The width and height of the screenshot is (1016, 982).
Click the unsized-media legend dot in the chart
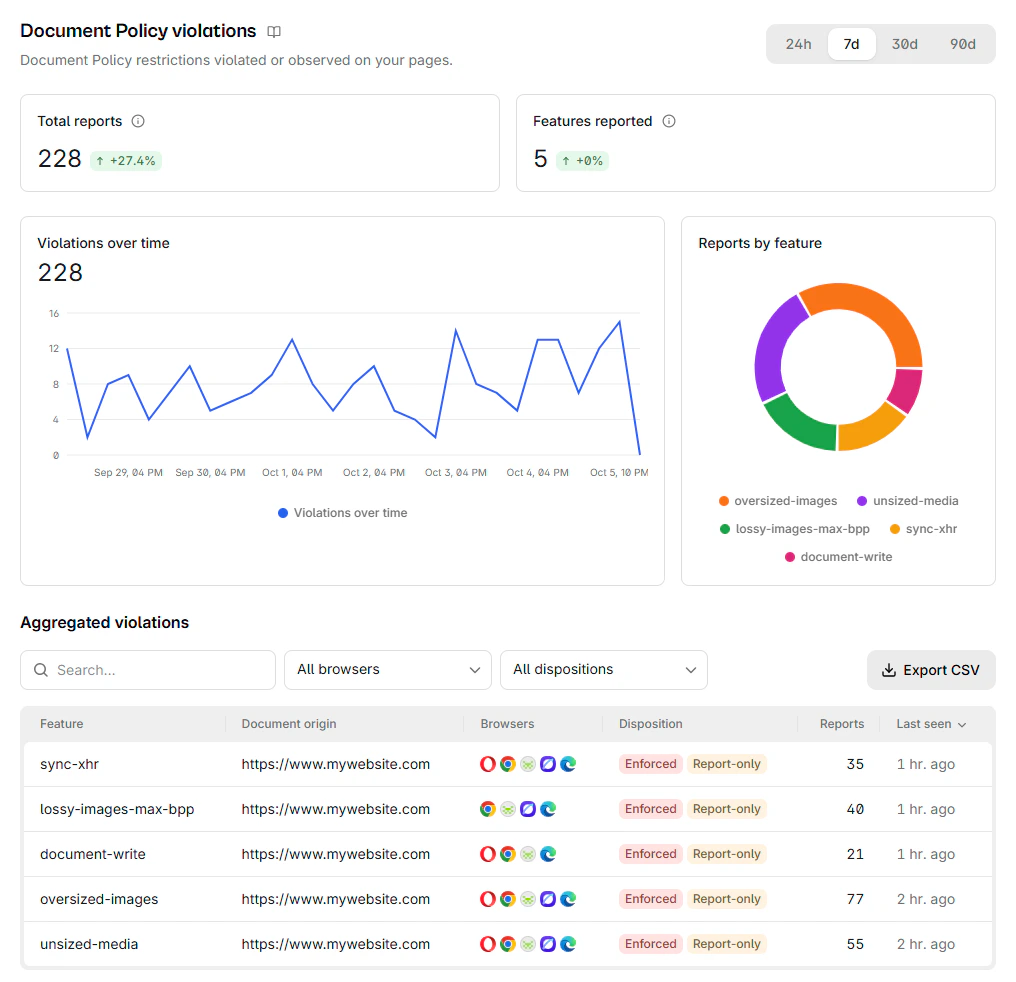[x=862, y=501]
